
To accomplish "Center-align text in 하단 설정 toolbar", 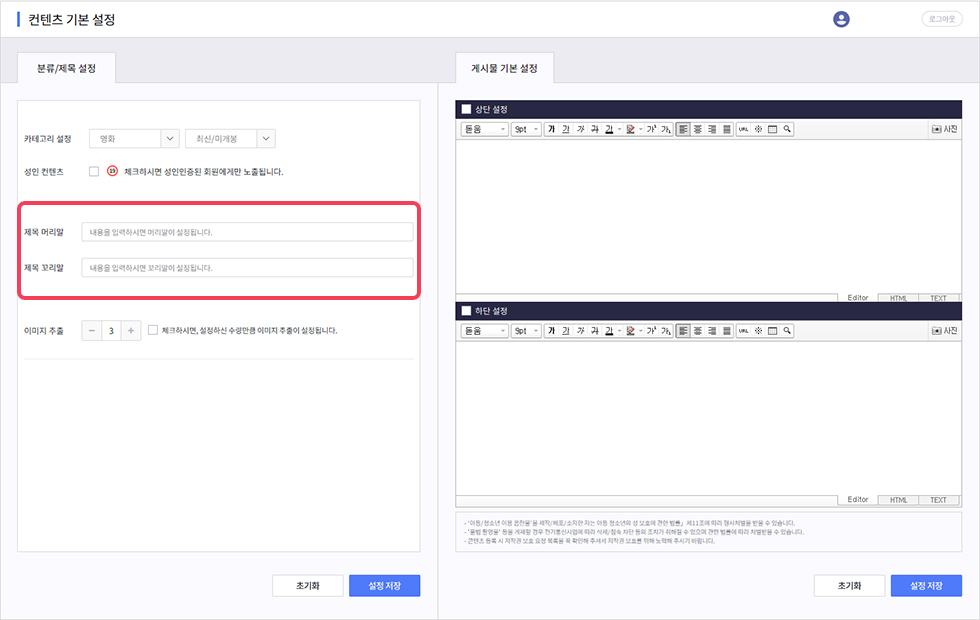I will tap(698, 330).
